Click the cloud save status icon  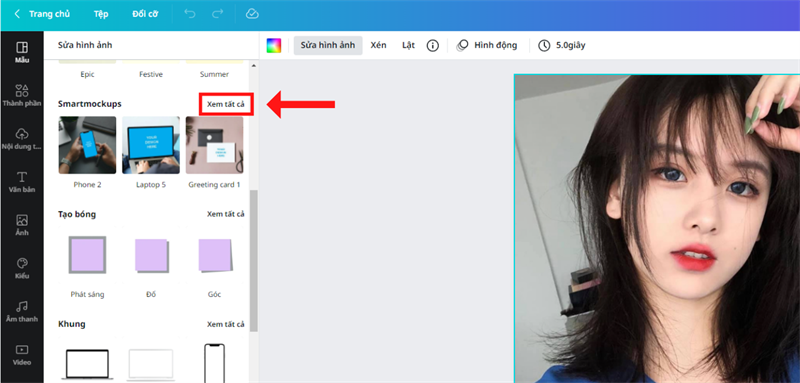click(252, 14)
